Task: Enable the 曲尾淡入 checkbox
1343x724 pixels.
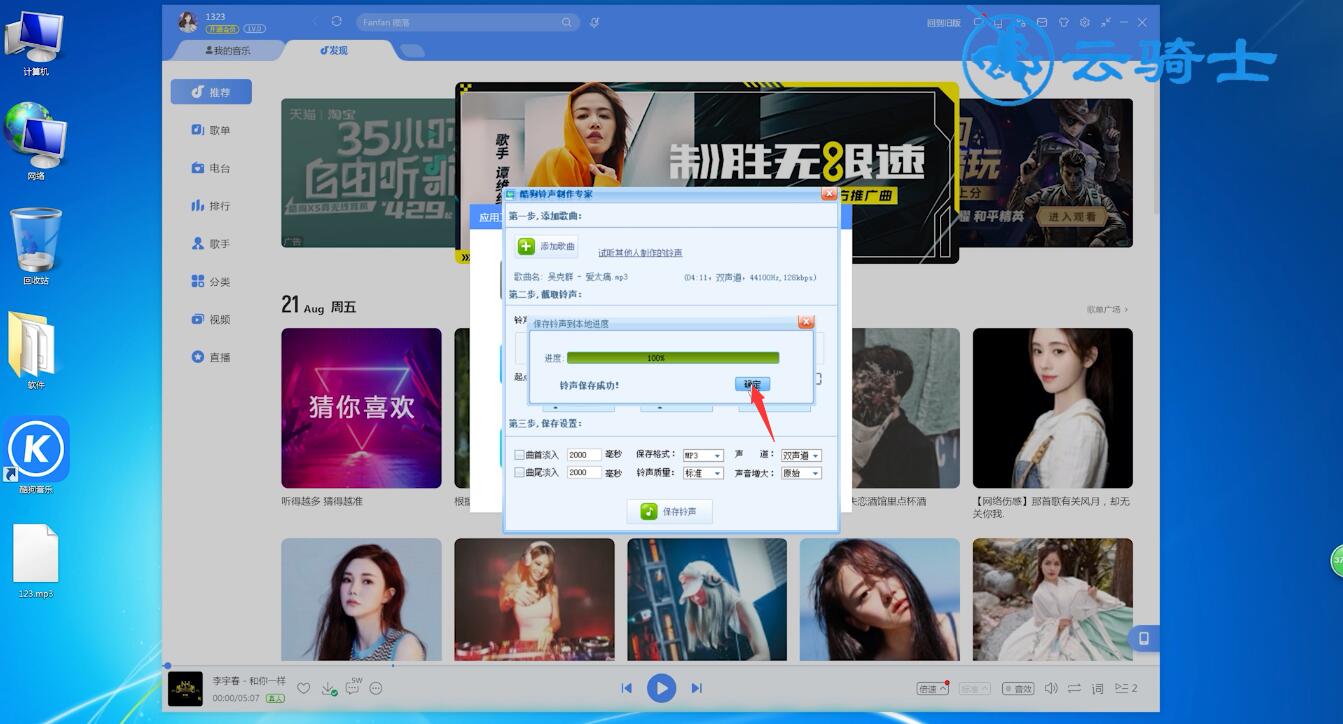Action: (519, 472)
